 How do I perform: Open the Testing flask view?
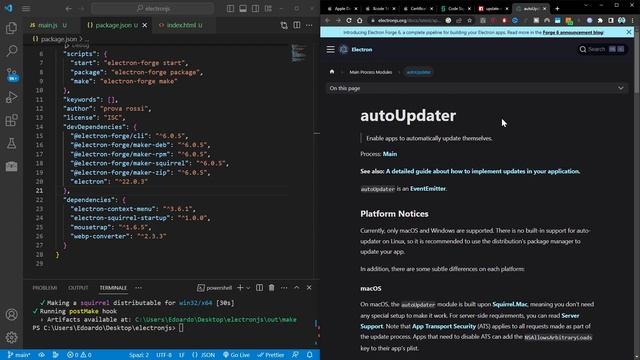point(11,143)
